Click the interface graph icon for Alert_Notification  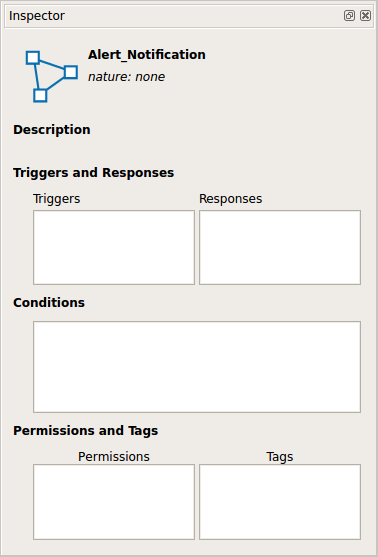click(52, 76)
